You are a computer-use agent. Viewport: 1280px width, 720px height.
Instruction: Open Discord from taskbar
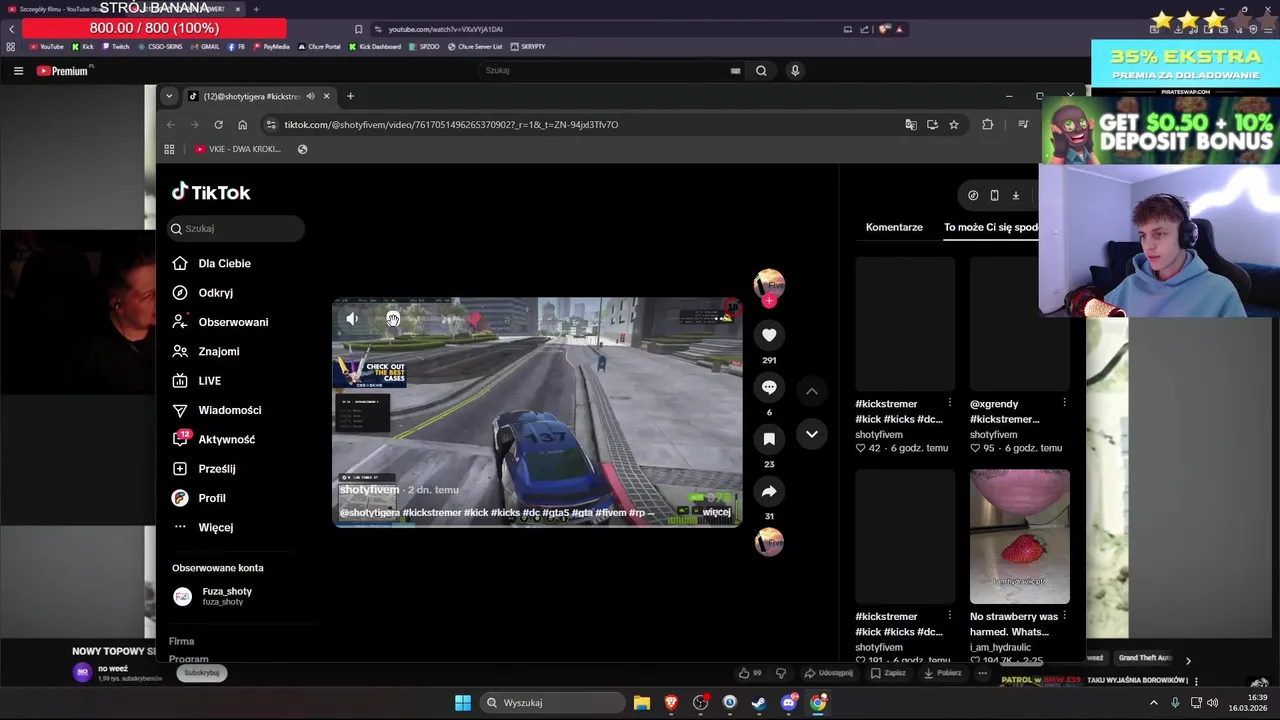pyautogui.click(x=789, y=703)
